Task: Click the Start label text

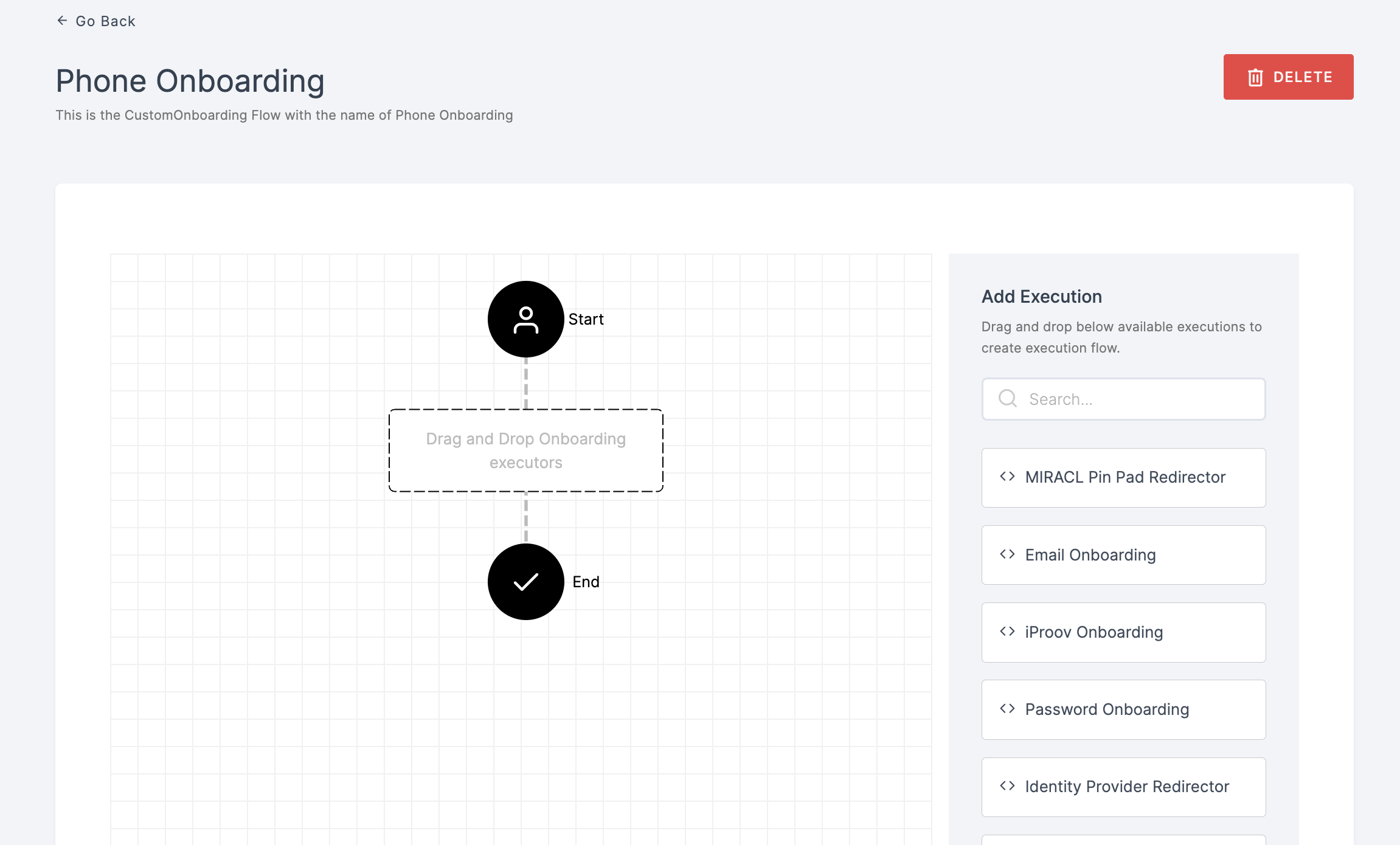Action: (x=586, y=319)
